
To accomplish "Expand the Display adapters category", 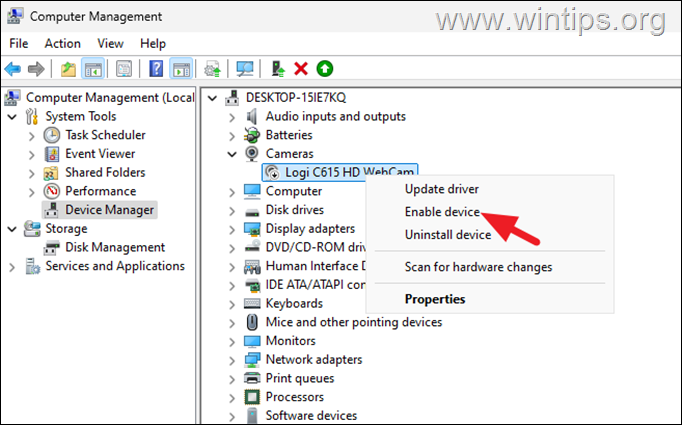I will pos(232,229).
